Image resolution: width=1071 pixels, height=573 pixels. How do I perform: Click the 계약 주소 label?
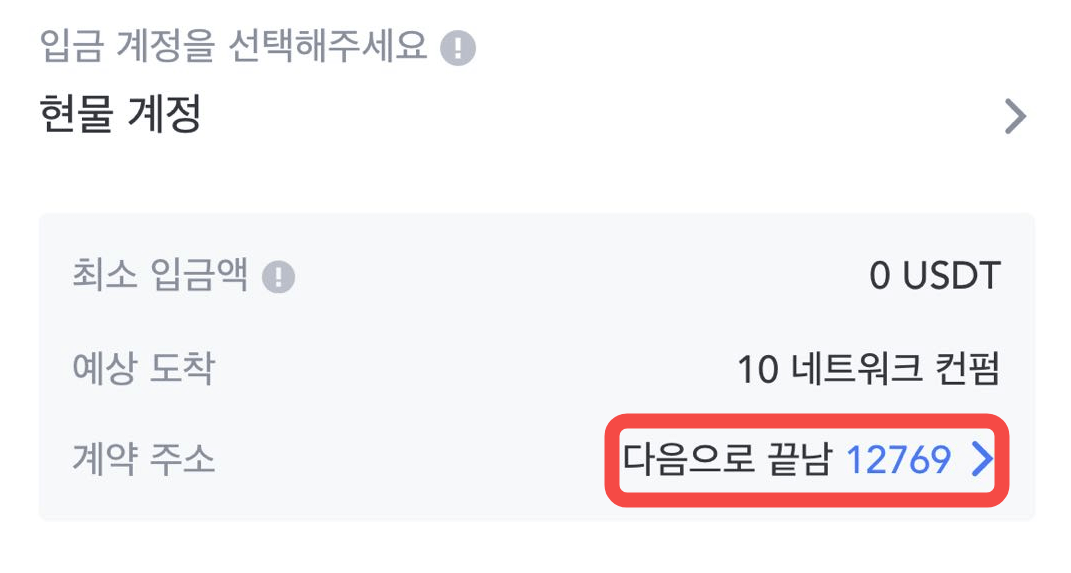pyautogui.click(x=143, y=460)
